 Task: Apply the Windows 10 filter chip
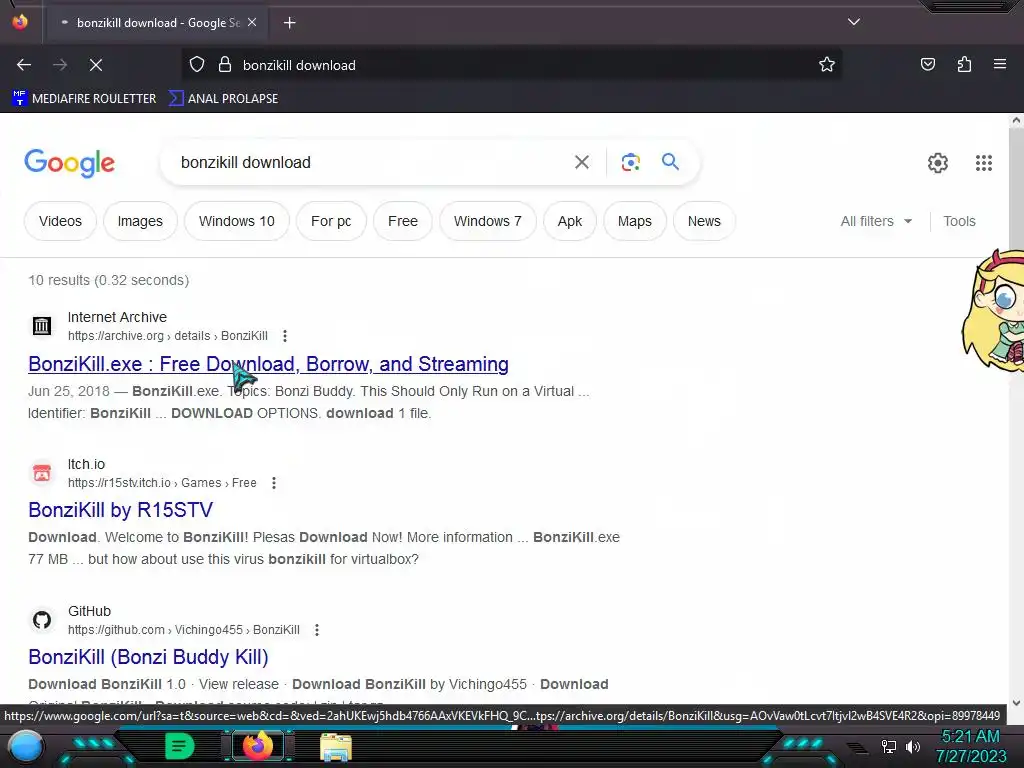coord(236,221)
